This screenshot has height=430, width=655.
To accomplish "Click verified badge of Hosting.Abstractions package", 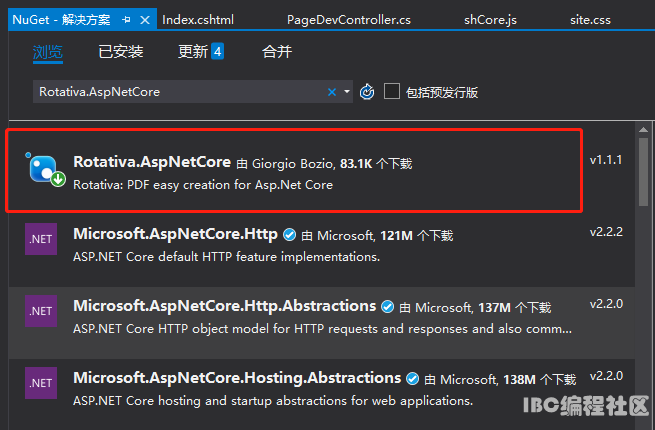I will click(412, 379).
